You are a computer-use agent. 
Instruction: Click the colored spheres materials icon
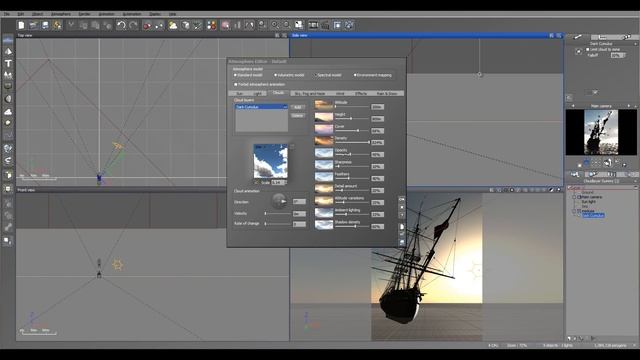tap(211, 25)
